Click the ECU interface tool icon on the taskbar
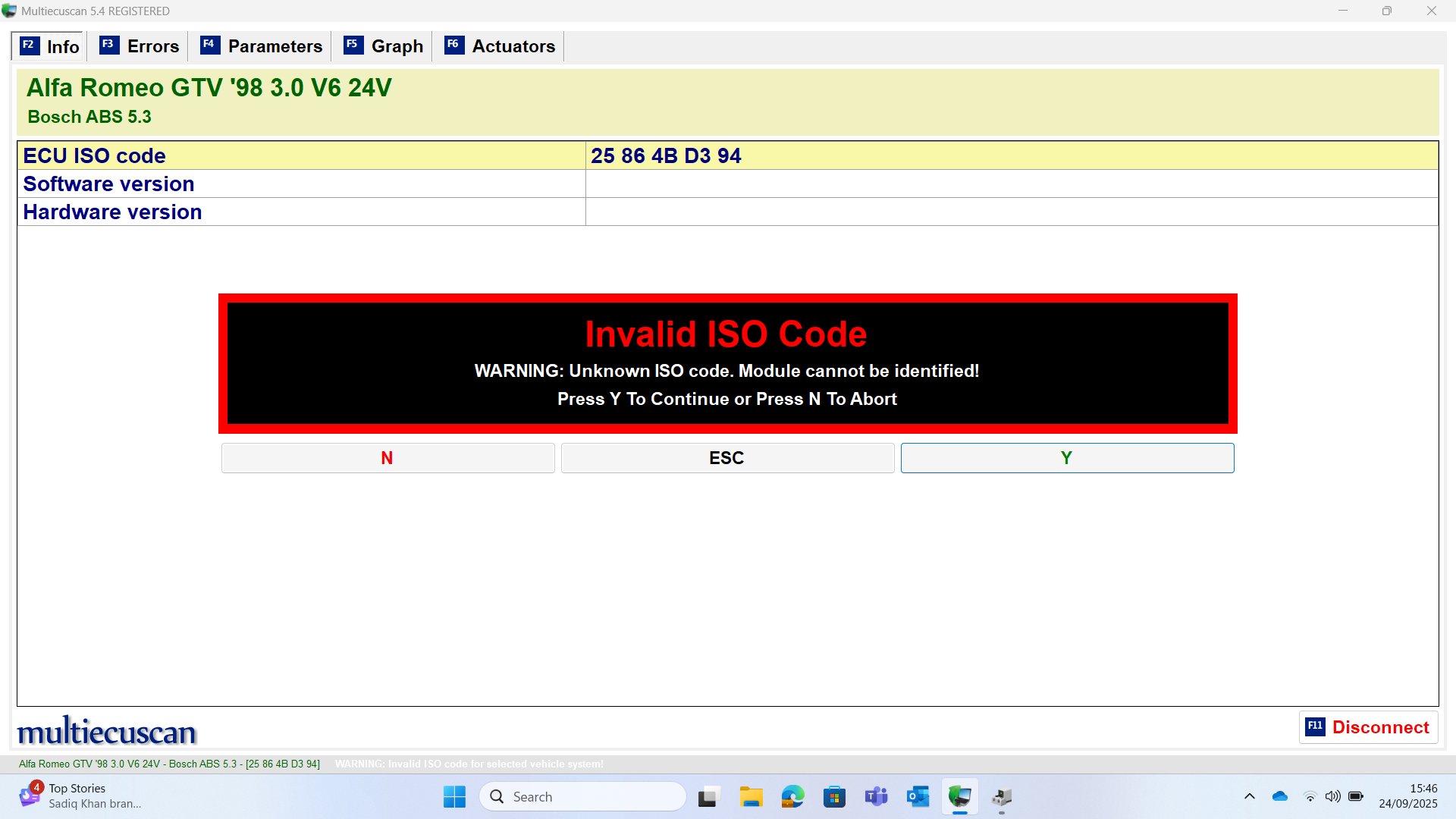Screen dimensions: 1456x819 (1001, 796)
